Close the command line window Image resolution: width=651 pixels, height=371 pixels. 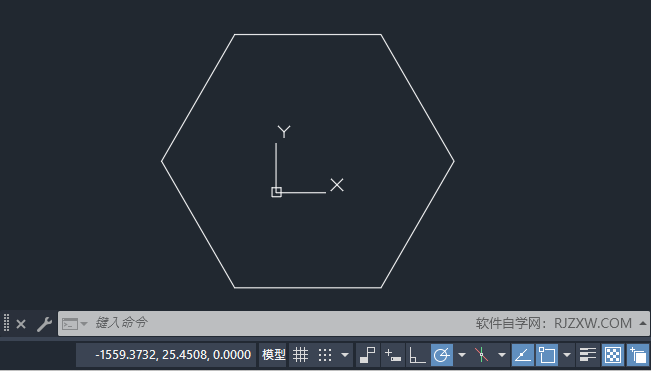21,324
